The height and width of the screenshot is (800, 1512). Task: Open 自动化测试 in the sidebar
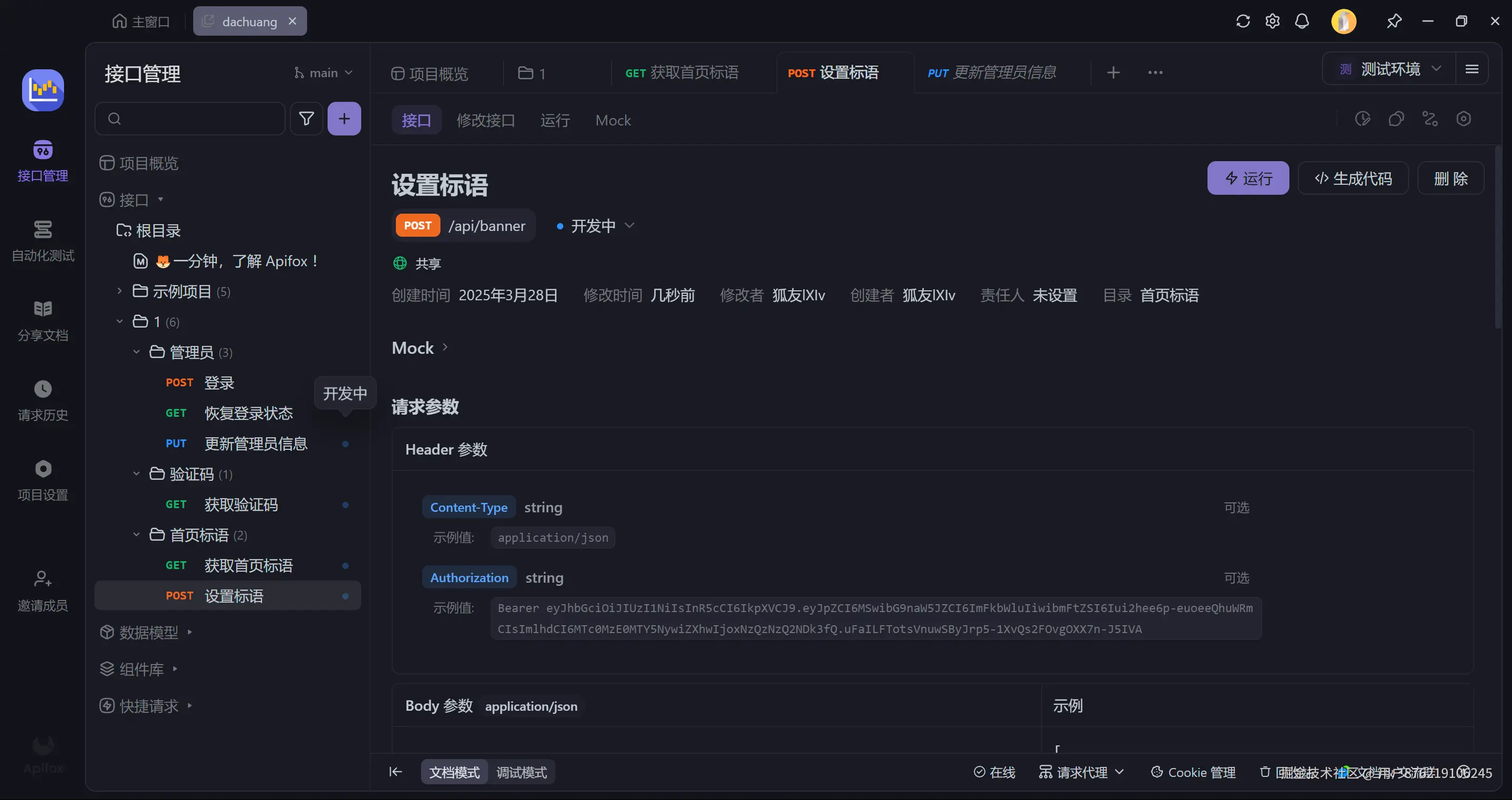(x=43, y=239)
